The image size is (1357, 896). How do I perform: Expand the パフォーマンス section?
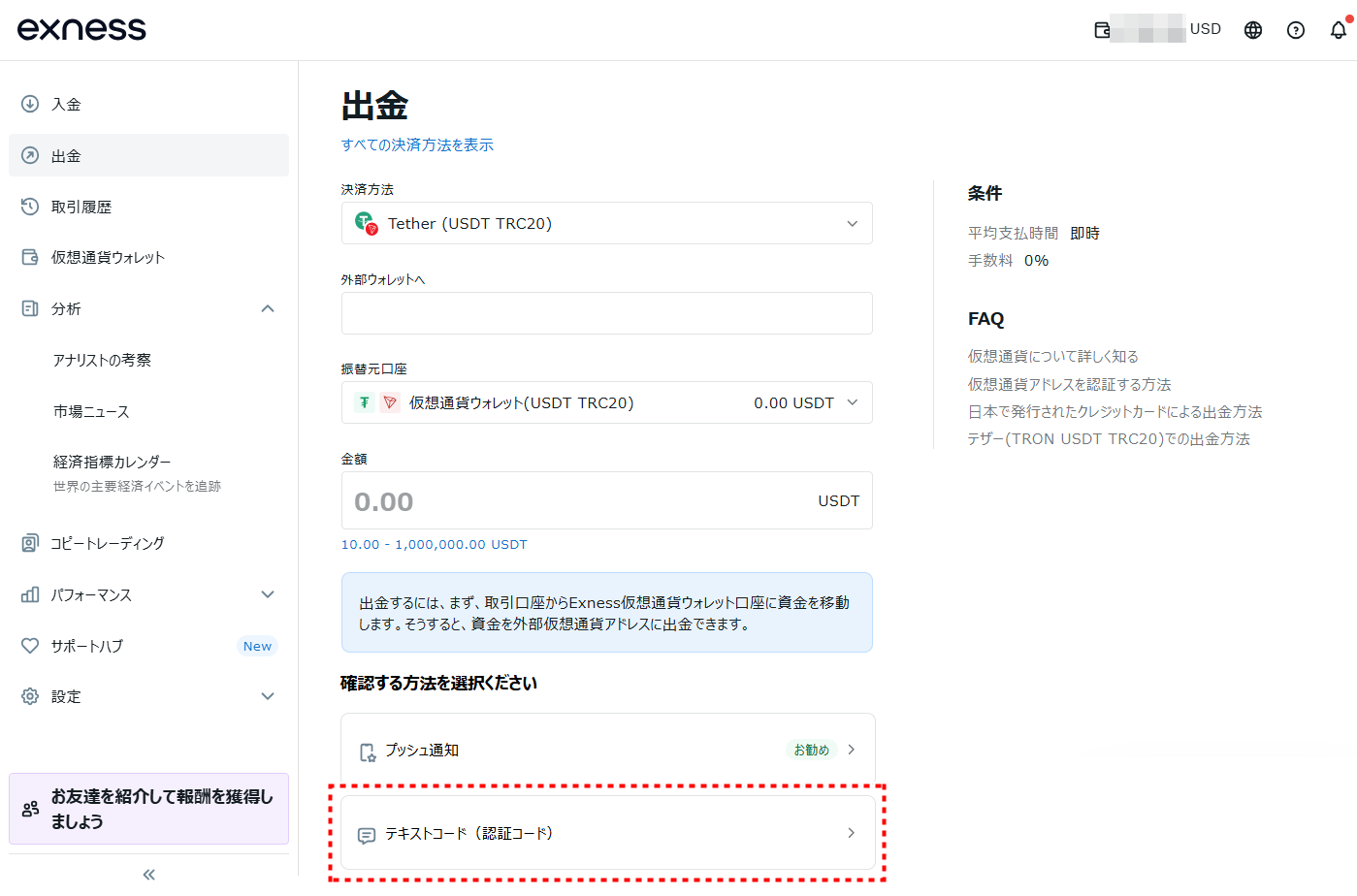(268, 593)
